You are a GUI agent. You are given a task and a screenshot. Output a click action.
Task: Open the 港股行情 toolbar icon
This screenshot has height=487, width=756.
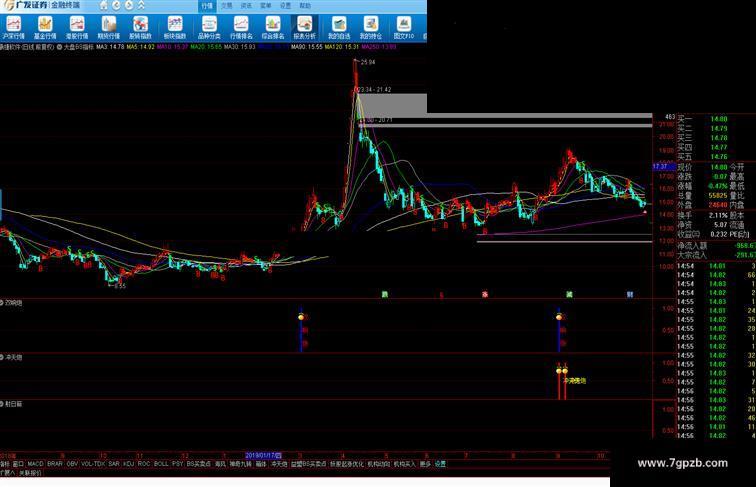77,27
